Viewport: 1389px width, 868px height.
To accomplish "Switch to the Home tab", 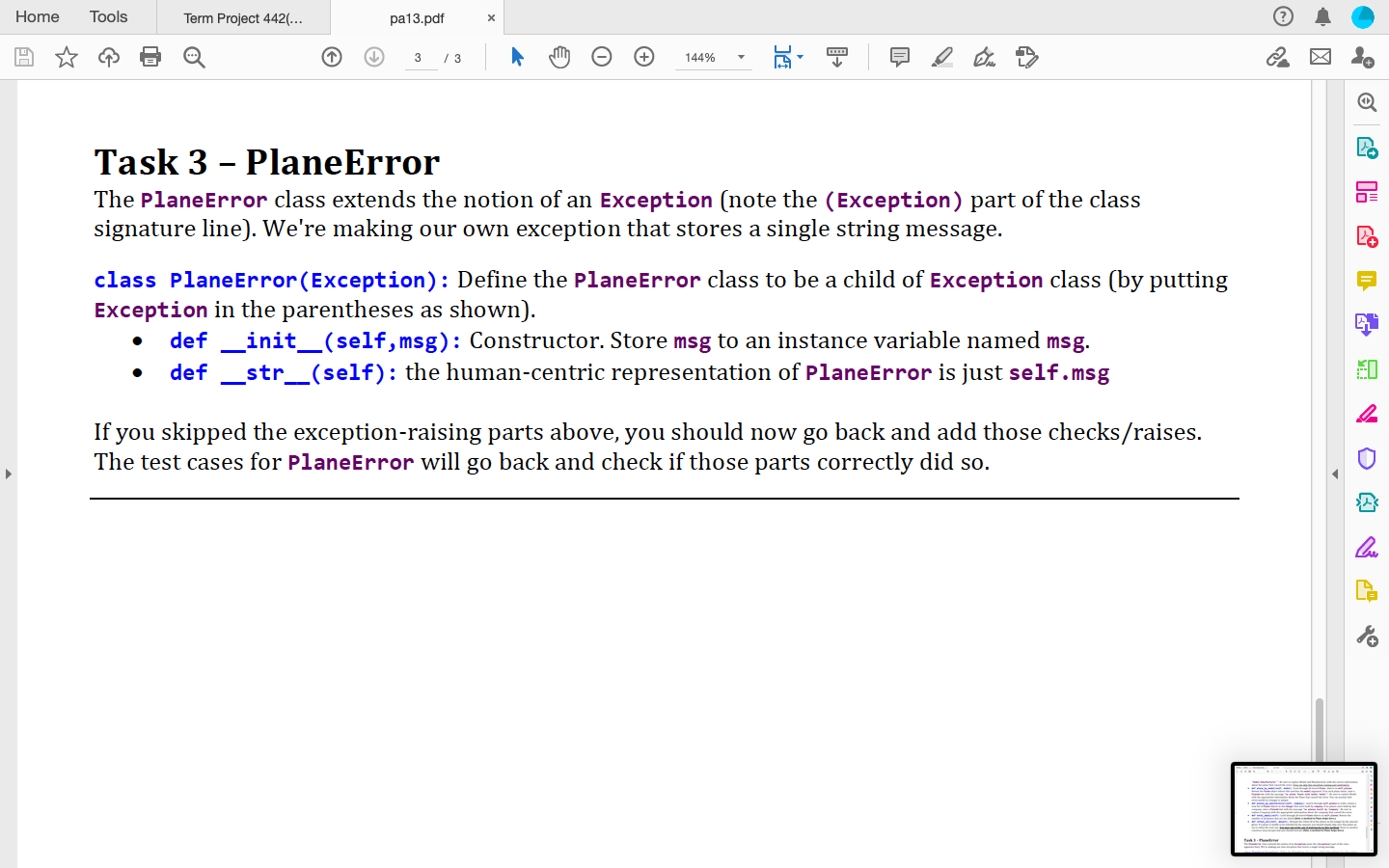I will point(38,16).
